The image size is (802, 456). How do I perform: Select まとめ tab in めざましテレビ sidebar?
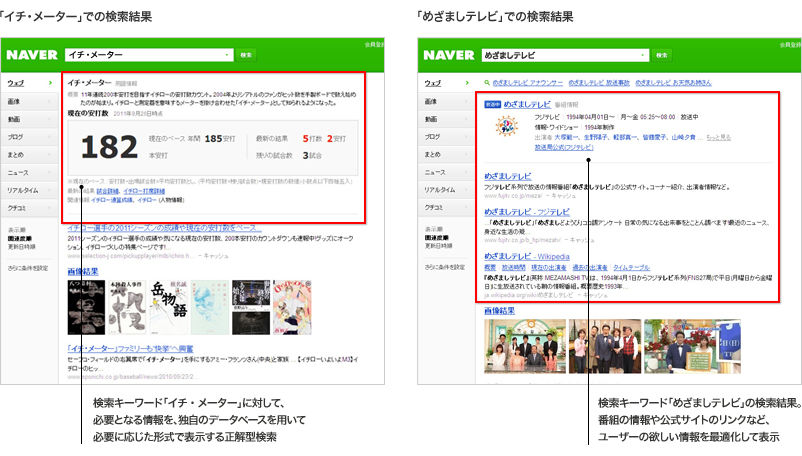(x=446, y=154)
